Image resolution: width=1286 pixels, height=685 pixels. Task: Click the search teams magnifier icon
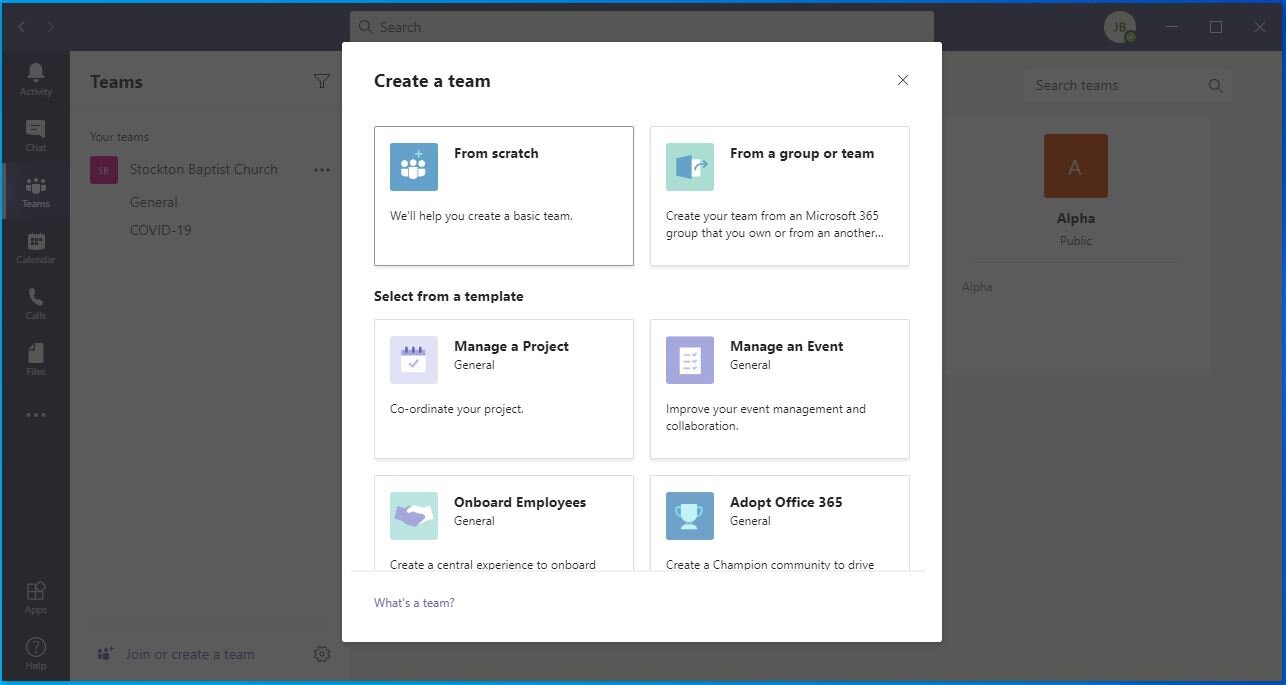point(1215,85)
